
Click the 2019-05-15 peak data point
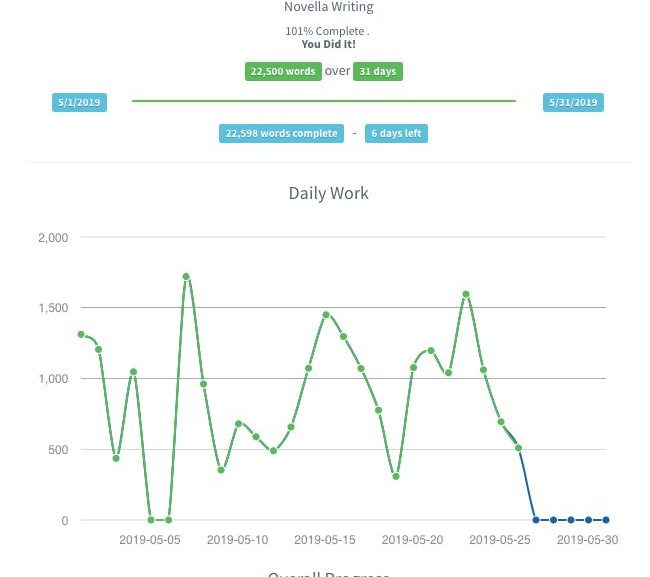(x=326, y=315)
